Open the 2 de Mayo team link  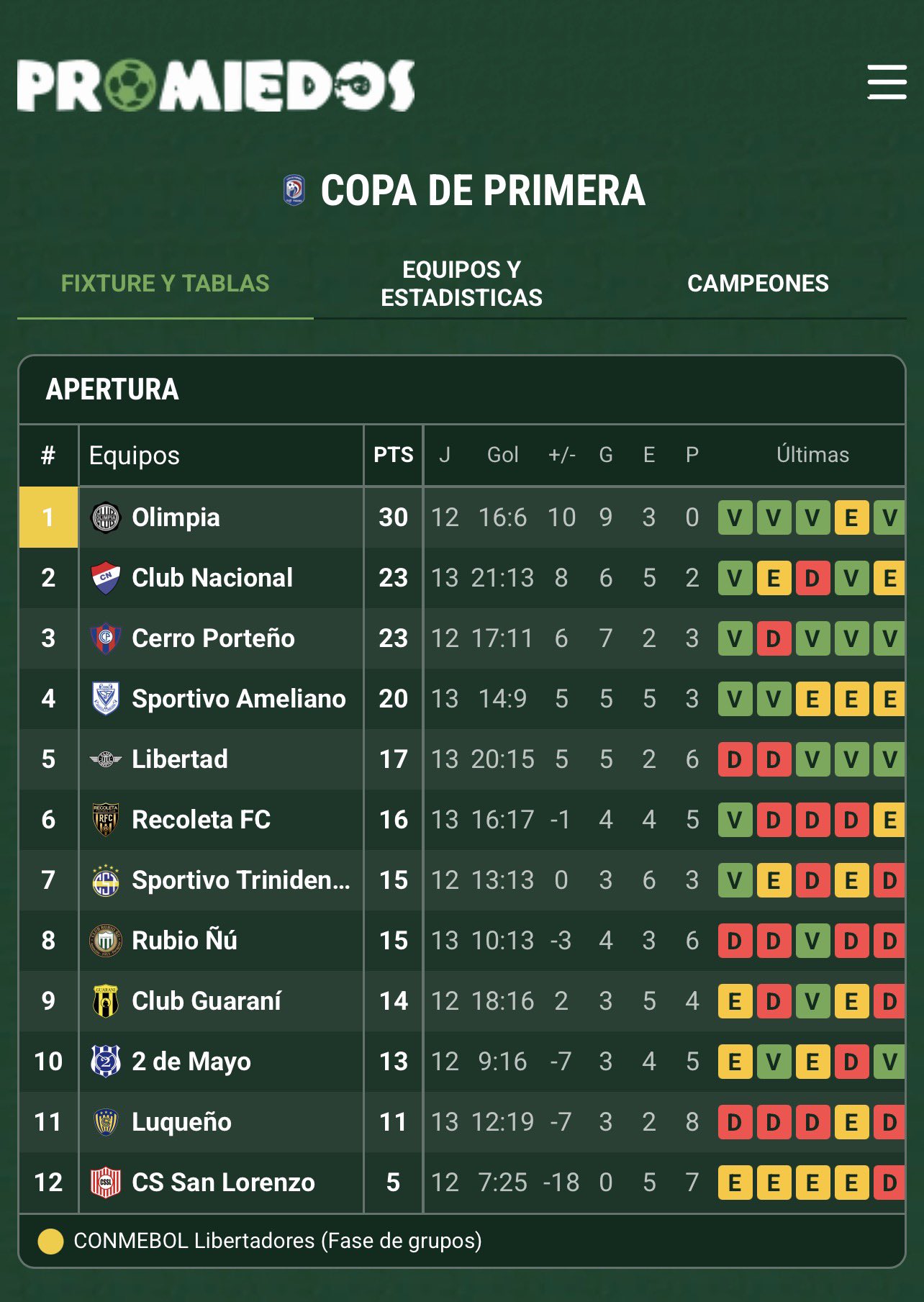(191, 1062)
